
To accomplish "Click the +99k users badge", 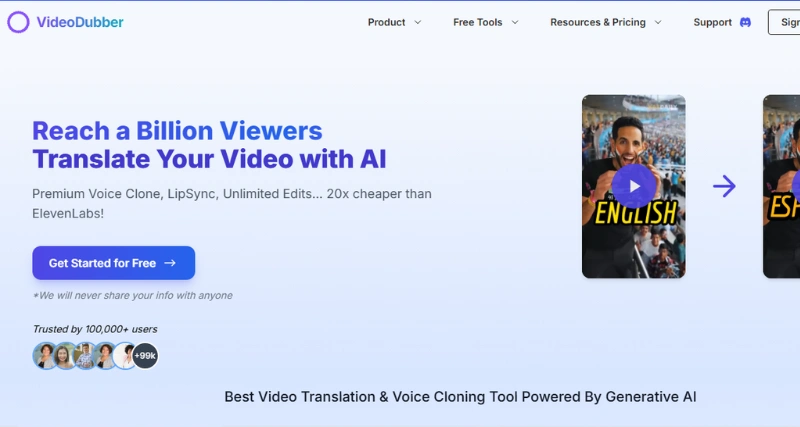I will pos(145,356).
